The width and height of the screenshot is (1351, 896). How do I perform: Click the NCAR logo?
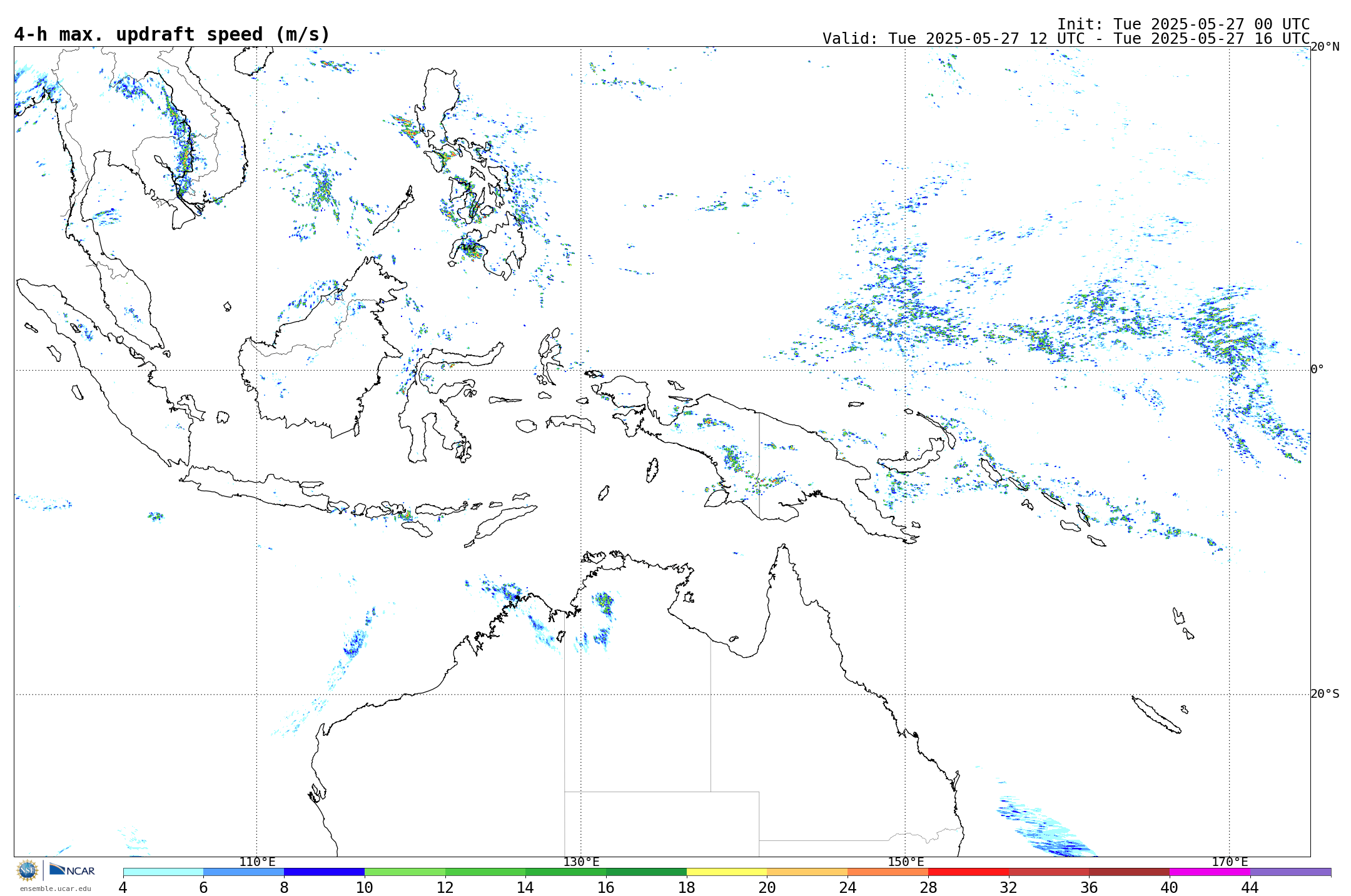point(72,870)
